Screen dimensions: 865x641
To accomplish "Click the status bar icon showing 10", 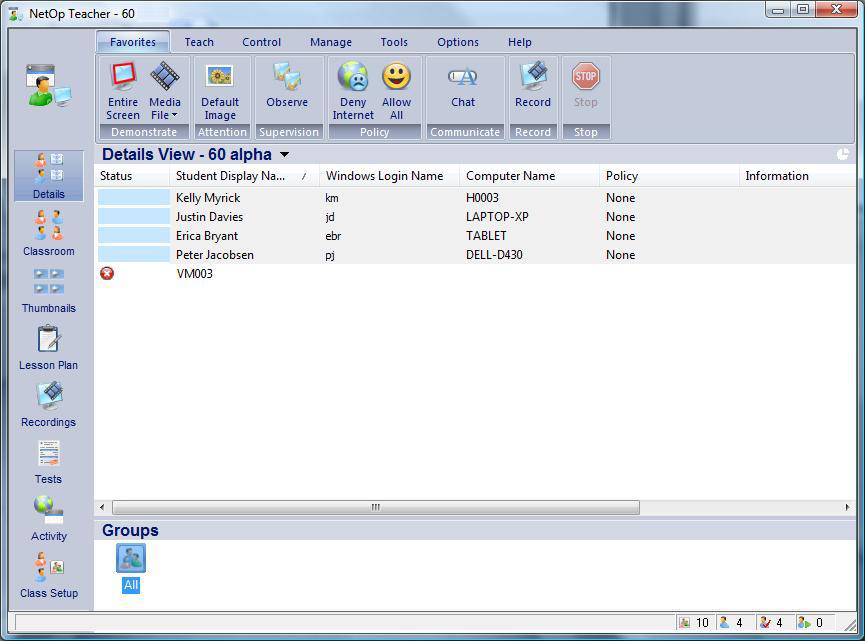I will (x=685, y=623).
